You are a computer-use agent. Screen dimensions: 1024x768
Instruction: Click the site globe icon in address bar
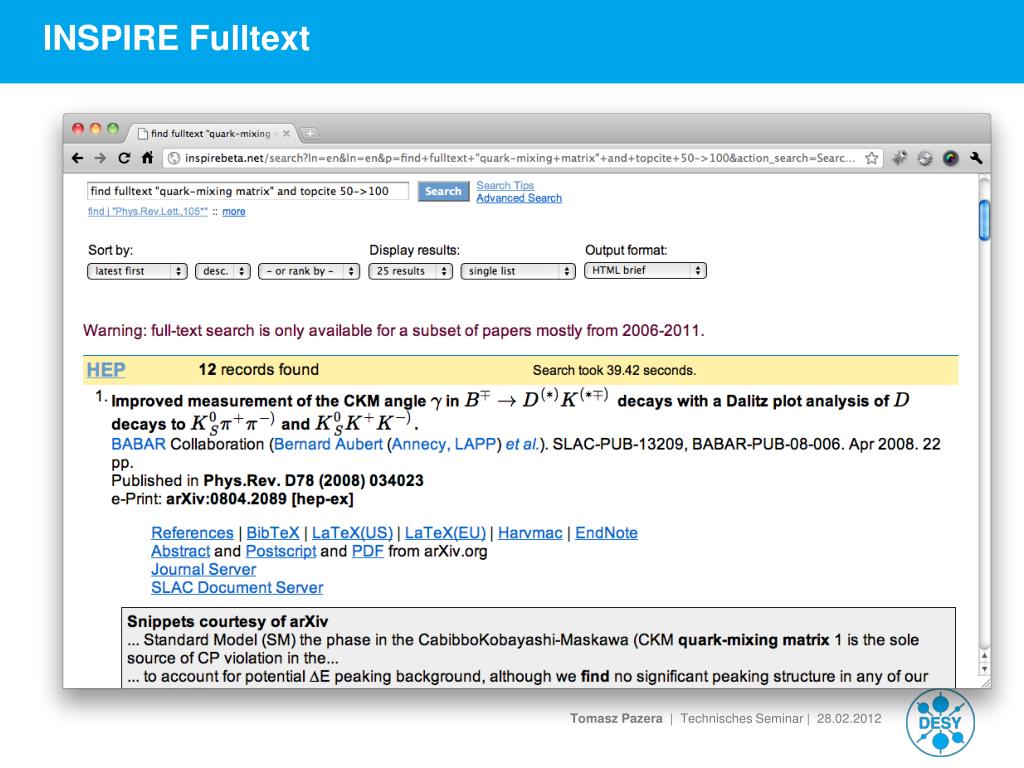pyautogui.click(x=174, y=158)
